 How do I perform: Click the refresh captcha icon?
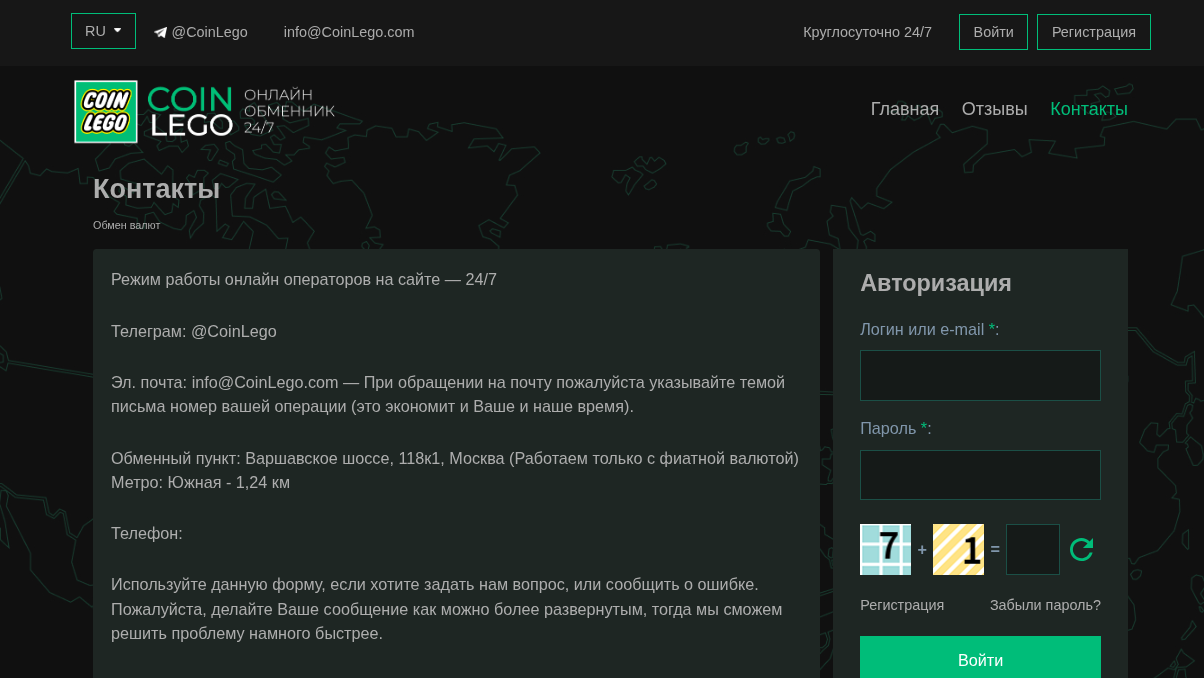point(1081,549)
